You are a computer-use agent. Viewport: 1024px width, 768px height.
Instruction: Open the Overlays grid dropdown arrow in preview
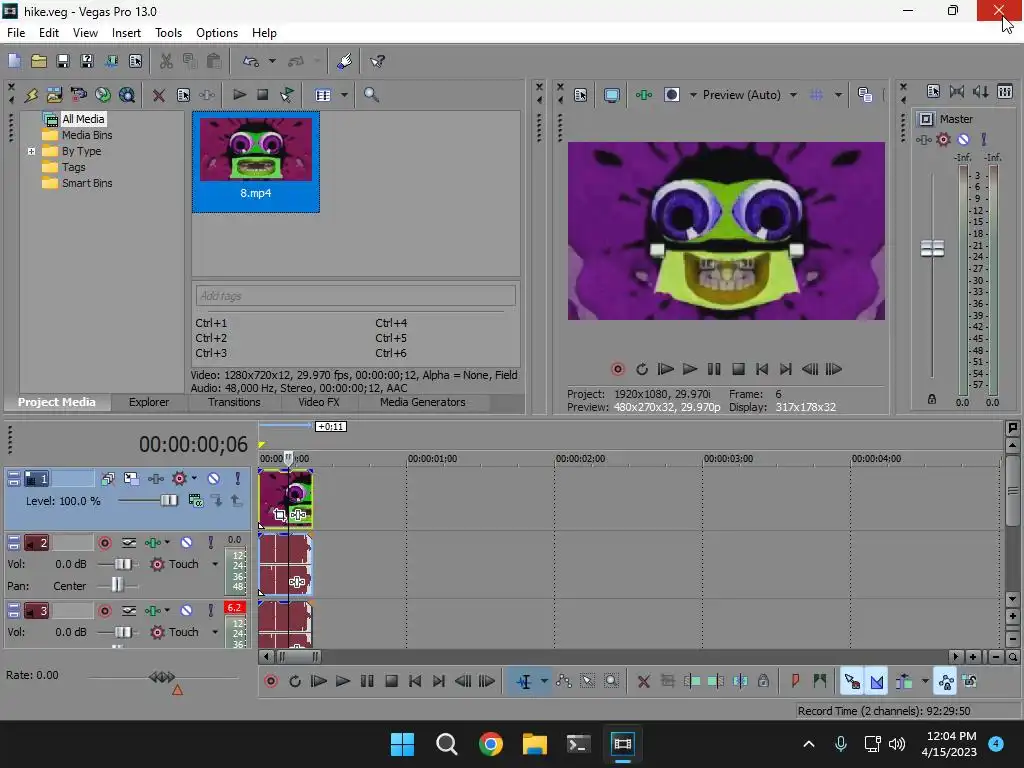(839, 95)
